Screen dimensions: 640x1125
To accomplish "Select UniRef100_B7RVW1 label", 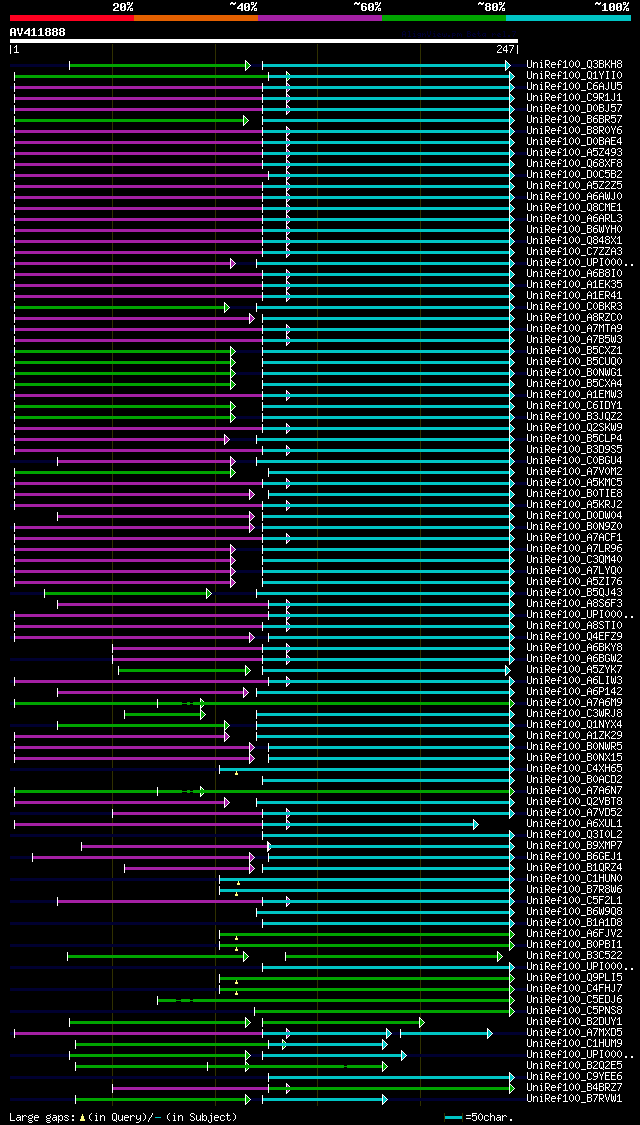I will click(x=574, y=1098).
